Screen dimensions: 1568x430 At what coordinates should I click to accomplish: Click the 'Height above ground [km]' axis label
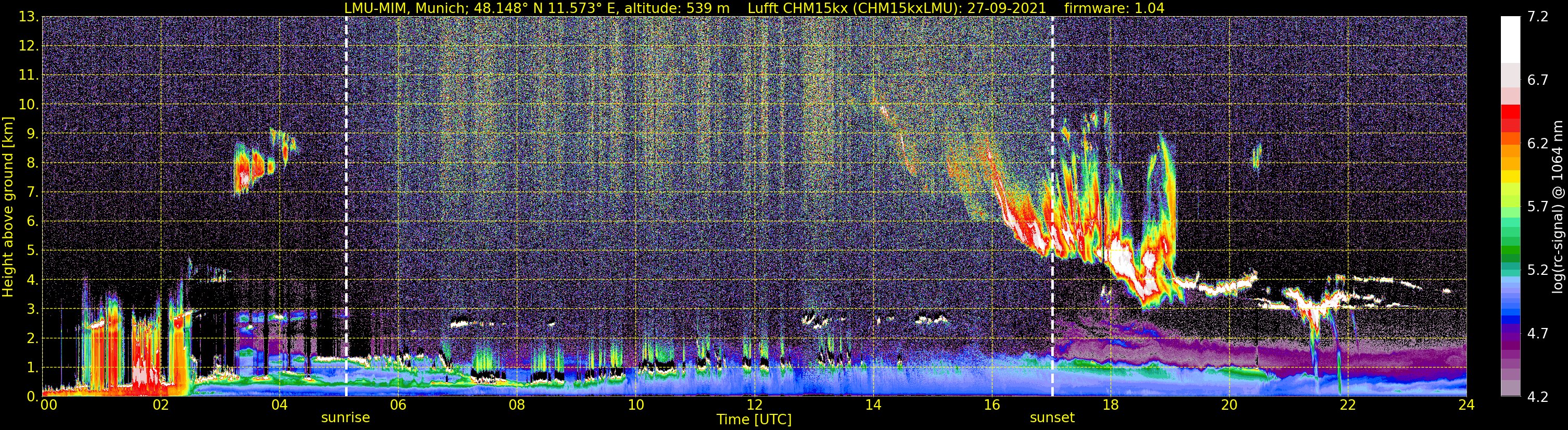tap(8, 207)
